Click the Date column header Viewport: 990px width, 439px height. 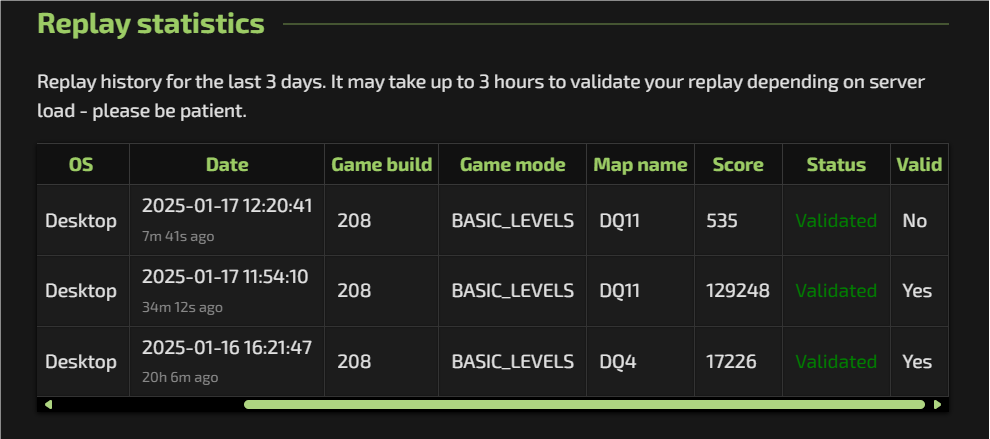227,165
